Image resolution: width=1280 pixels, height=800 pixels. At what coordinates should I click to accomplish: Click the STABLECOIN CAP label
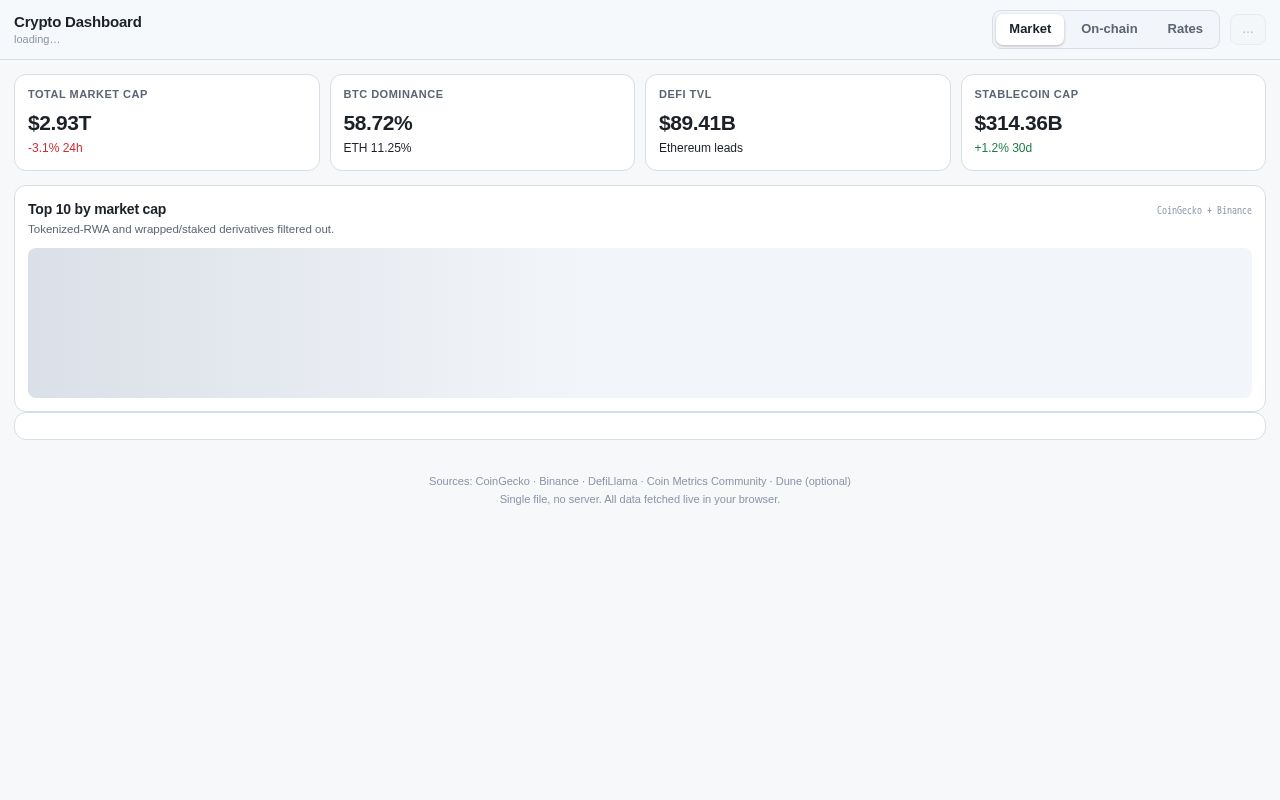pos(1026,94)
